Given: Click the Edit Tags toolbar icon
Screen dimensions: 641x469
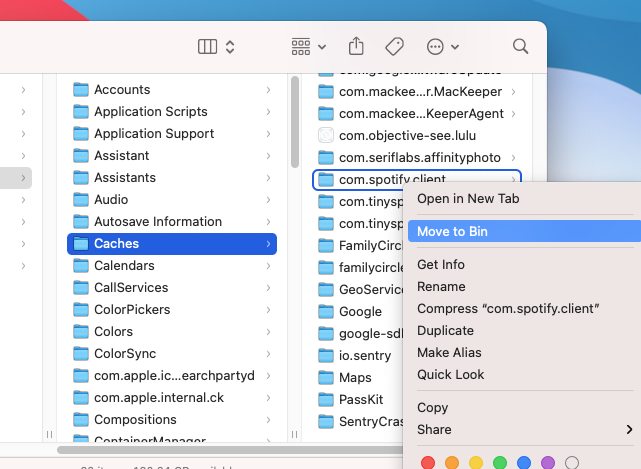Looking at the screenshot, I should 394,47.
